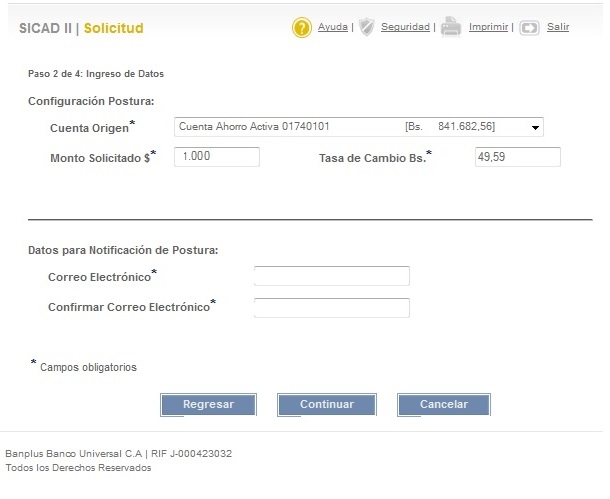Click the Correo Electrónico input field

pos(332,276)
